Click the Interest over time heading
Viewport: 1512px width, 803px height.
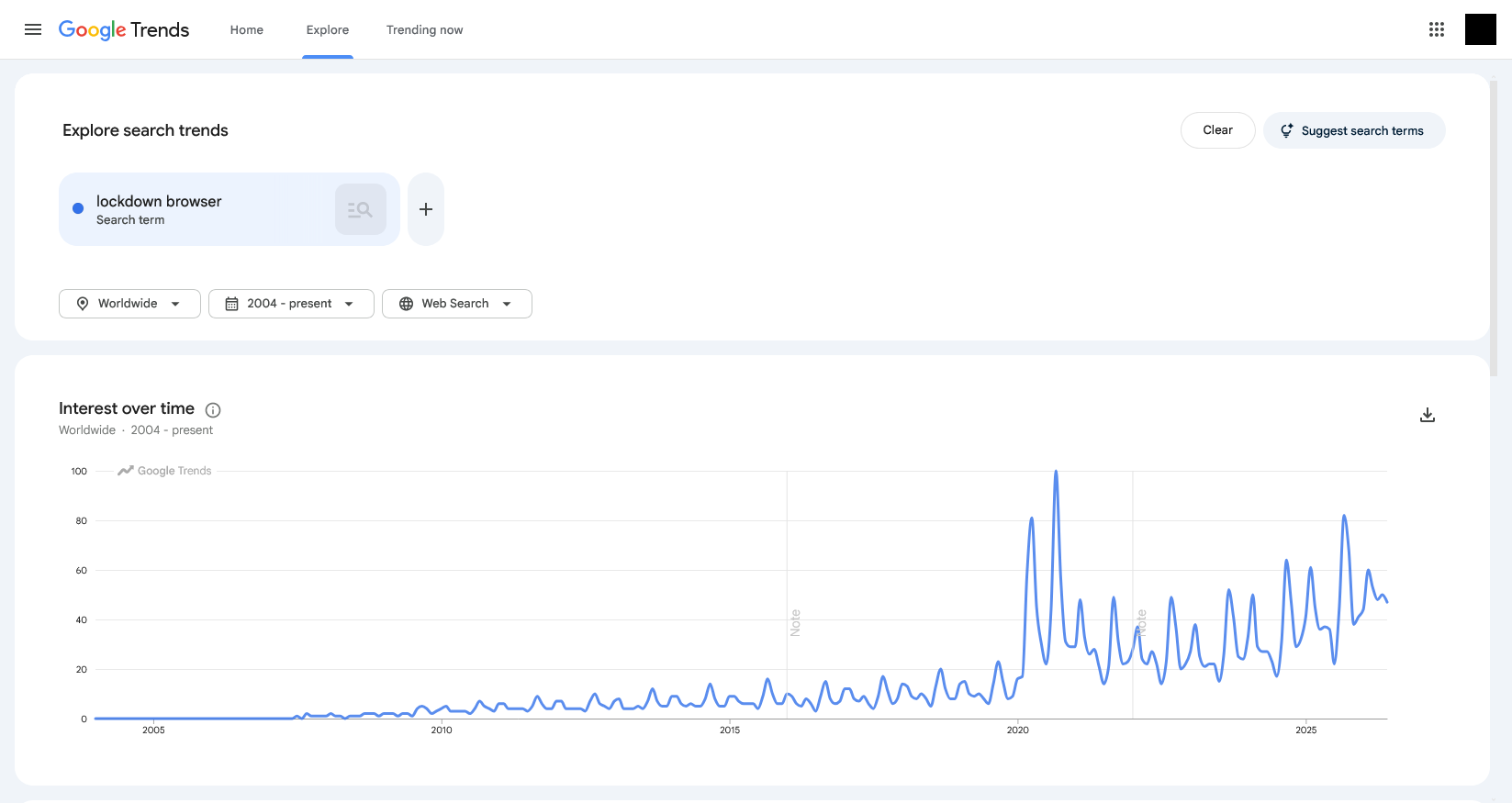pos(127,408)
